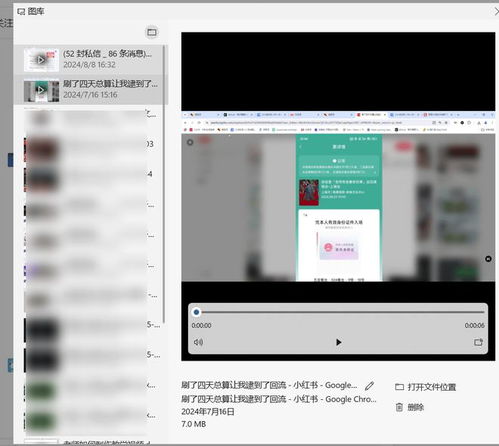Click the share/export icon in player controls

click(478, 342)
